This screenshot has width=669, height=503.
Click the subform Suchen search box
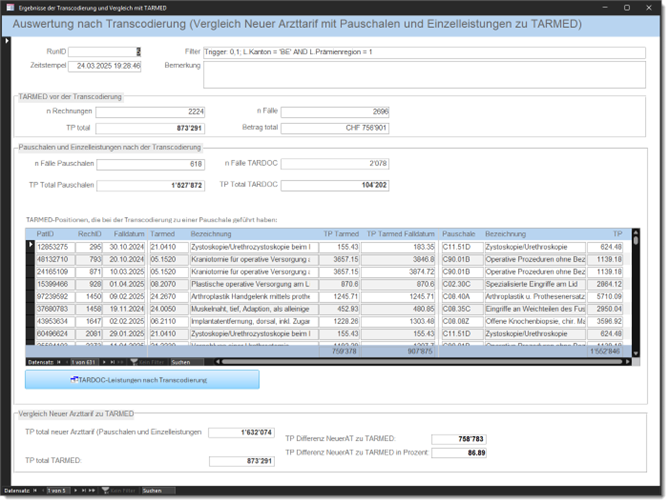(x=186, y=362)
